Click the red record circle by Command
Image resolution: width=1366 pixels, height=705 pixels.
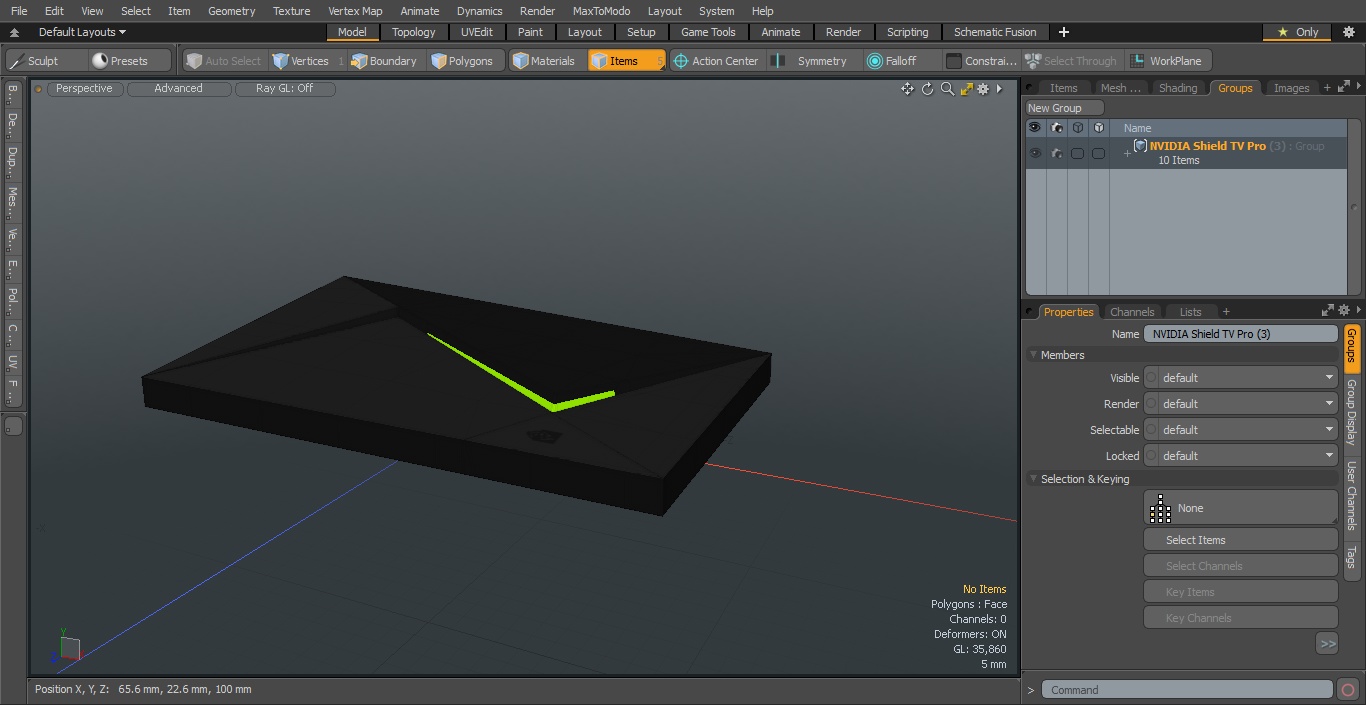pos(1348,690)
